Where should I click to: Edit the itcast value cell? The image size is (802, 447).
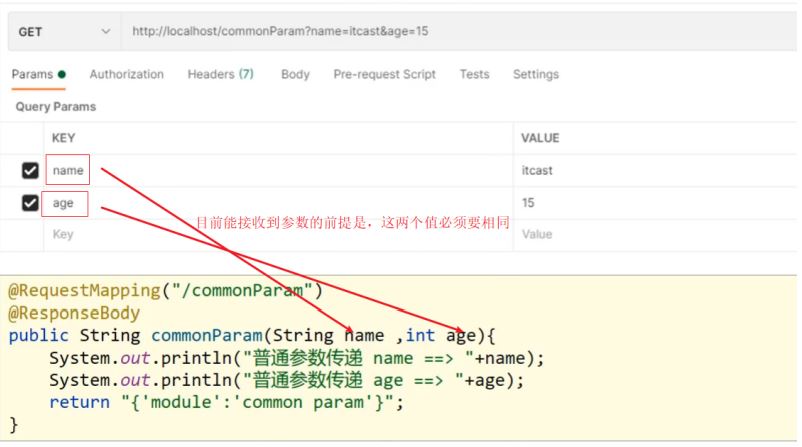click(x=537, y=171)
